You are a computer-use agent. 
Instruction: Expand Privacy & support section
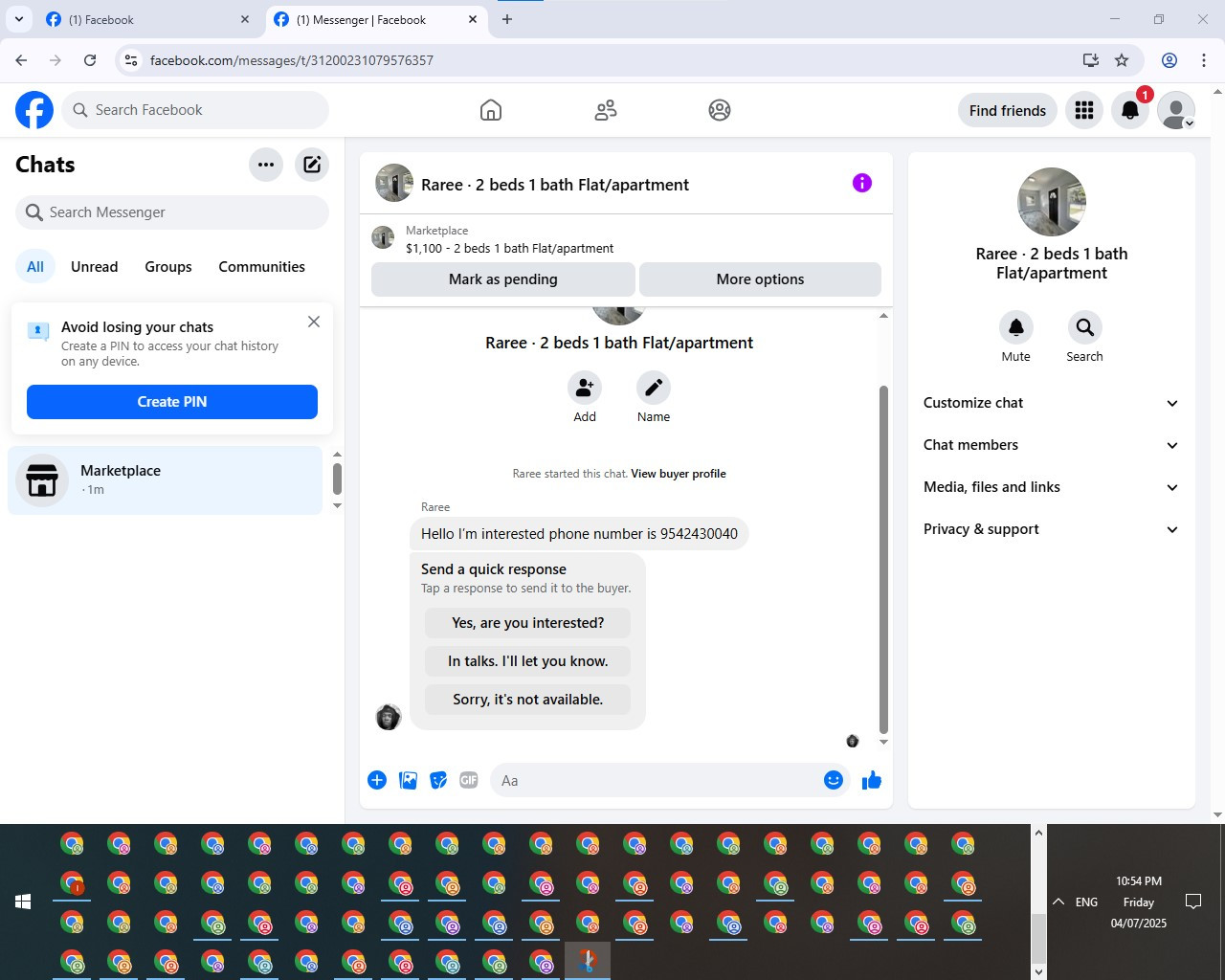coord(1051,529)
